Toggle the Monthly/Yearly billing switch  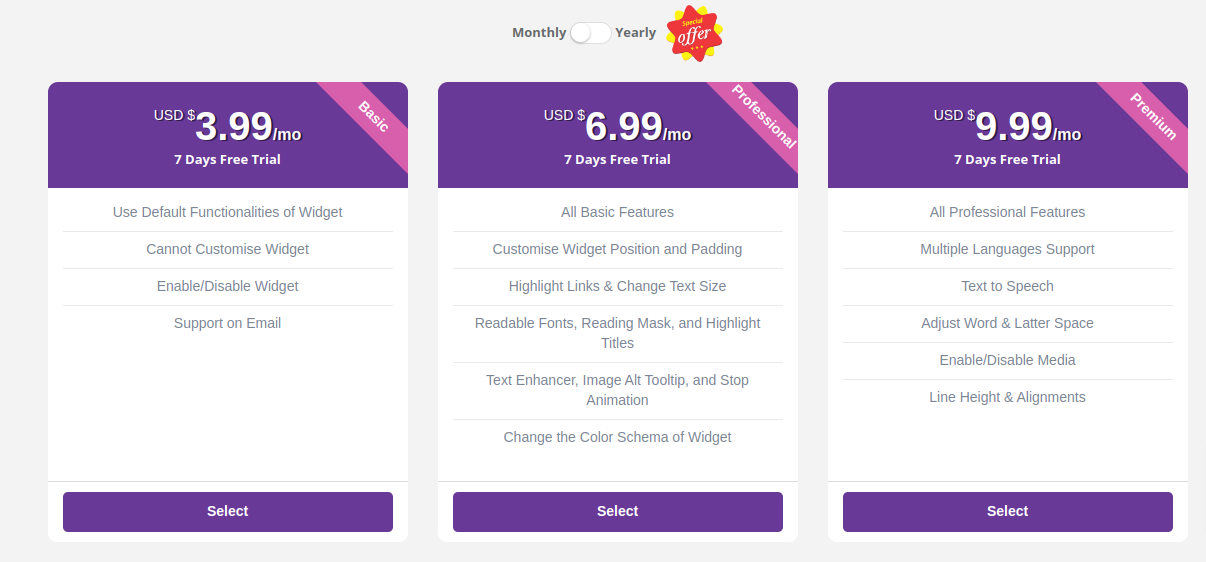[591, 33]
